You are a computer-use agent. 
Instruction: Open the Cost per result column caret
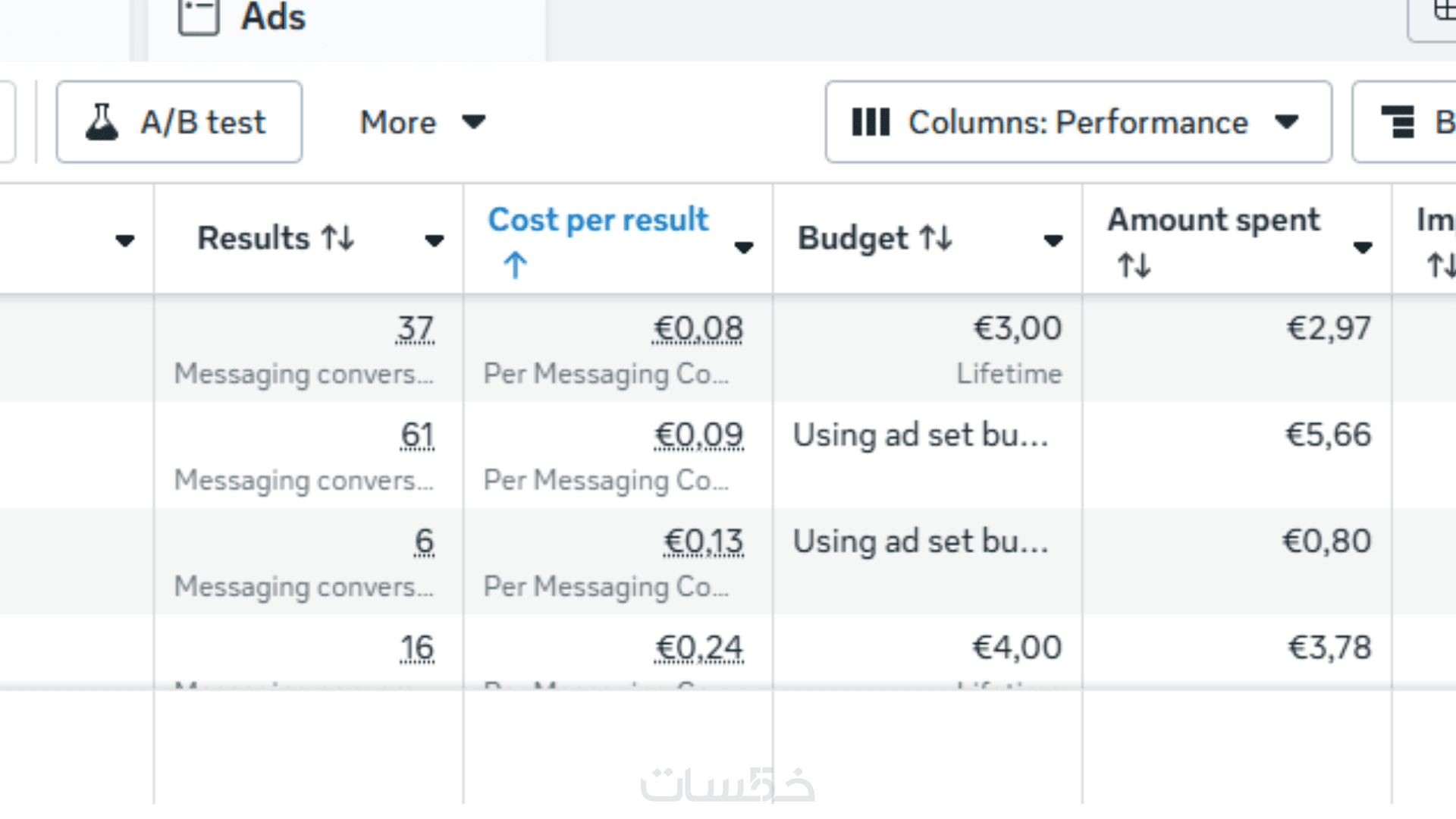point(743,247)
